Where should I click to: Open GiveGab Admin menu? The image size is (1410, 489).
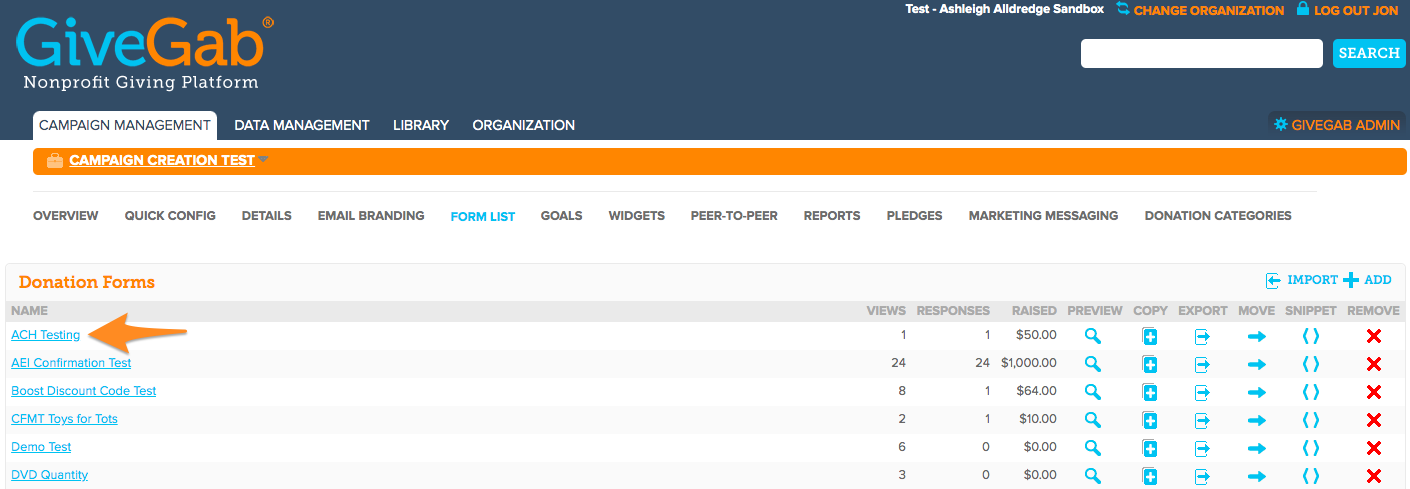pos(1337,125)
